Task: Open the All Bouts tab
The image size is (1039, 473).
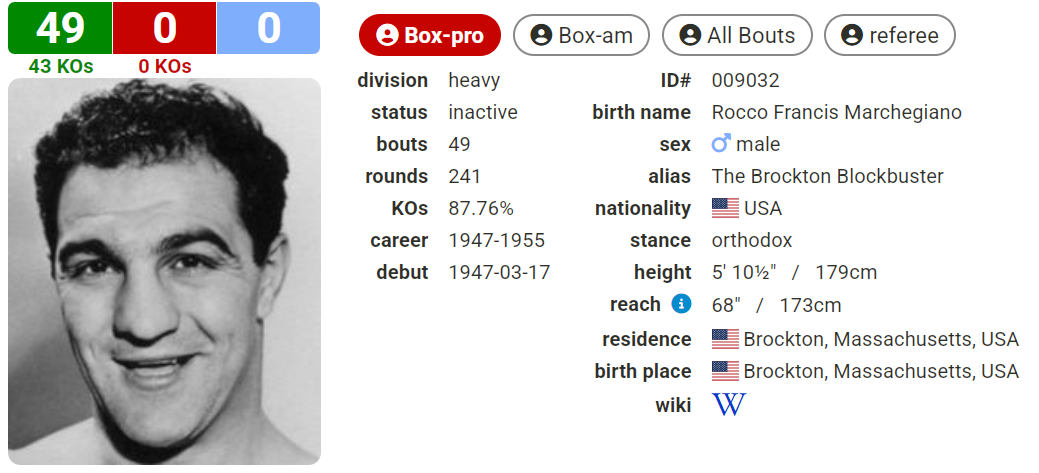Action: pyautogui.click(x=736, y=36)
